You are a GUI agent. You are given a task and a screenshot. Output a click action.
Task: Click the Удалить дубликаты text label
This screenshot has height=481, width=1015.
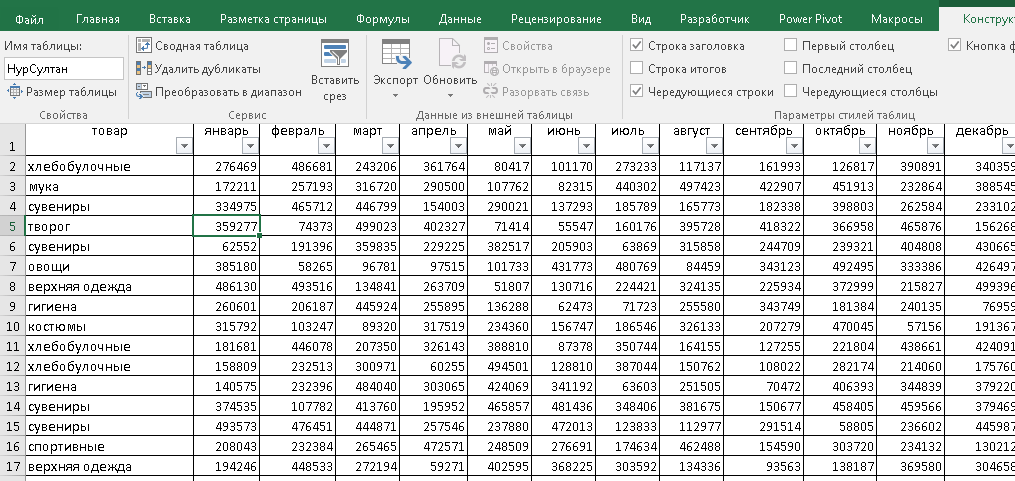208,69
